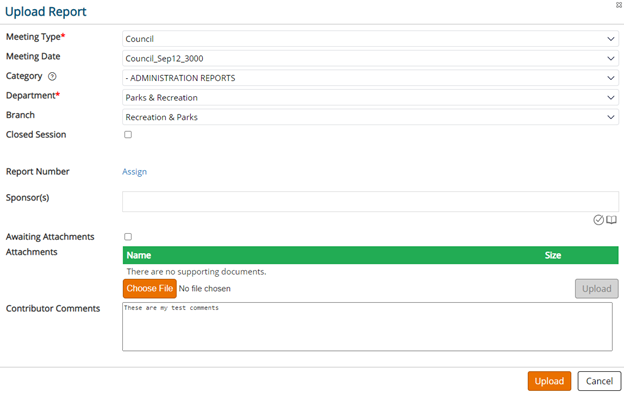Screen dimensions: 624x393
Task: Open the Branch dropdown
Action: point(370,117)
